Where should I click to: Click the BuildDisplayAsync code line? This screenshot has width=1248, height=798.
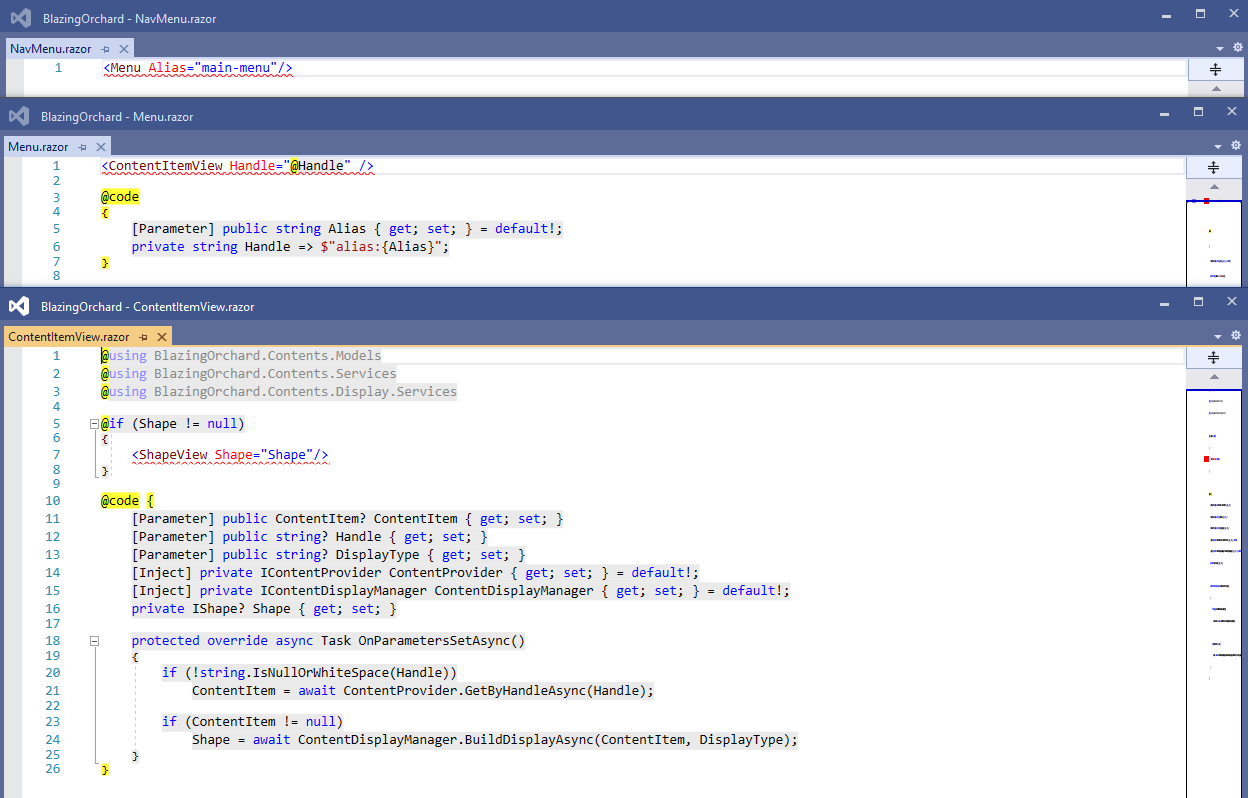[x=495, y=740]
